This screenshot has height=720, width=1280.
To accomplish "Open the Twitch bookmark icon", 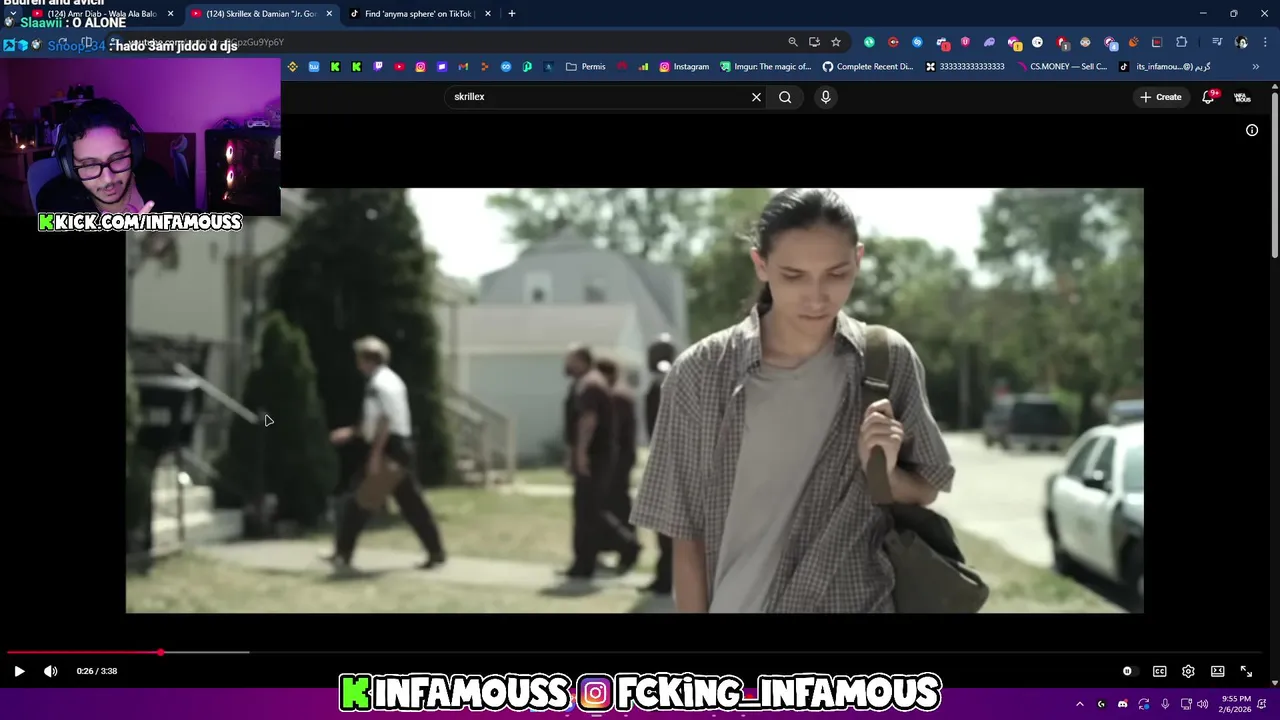I will (378, 67).
